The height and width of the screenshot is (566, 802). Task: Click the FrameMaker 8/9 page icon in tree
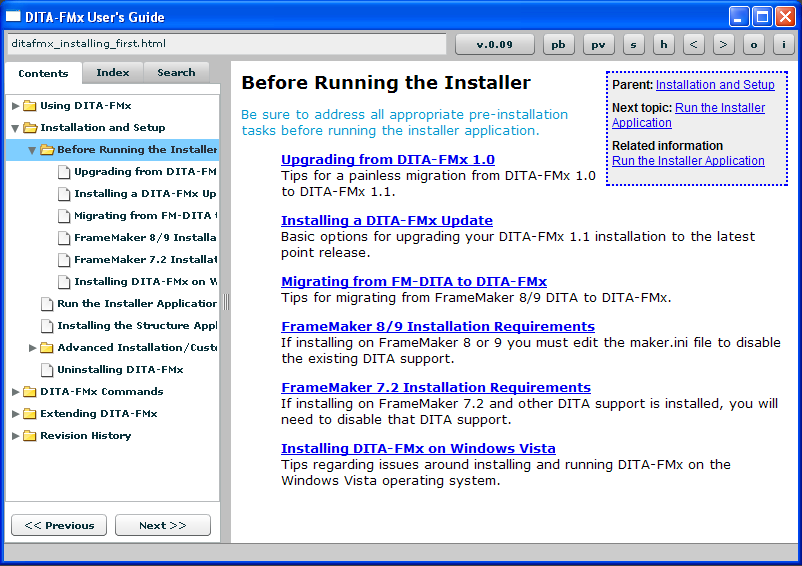[x=64, y=238]
